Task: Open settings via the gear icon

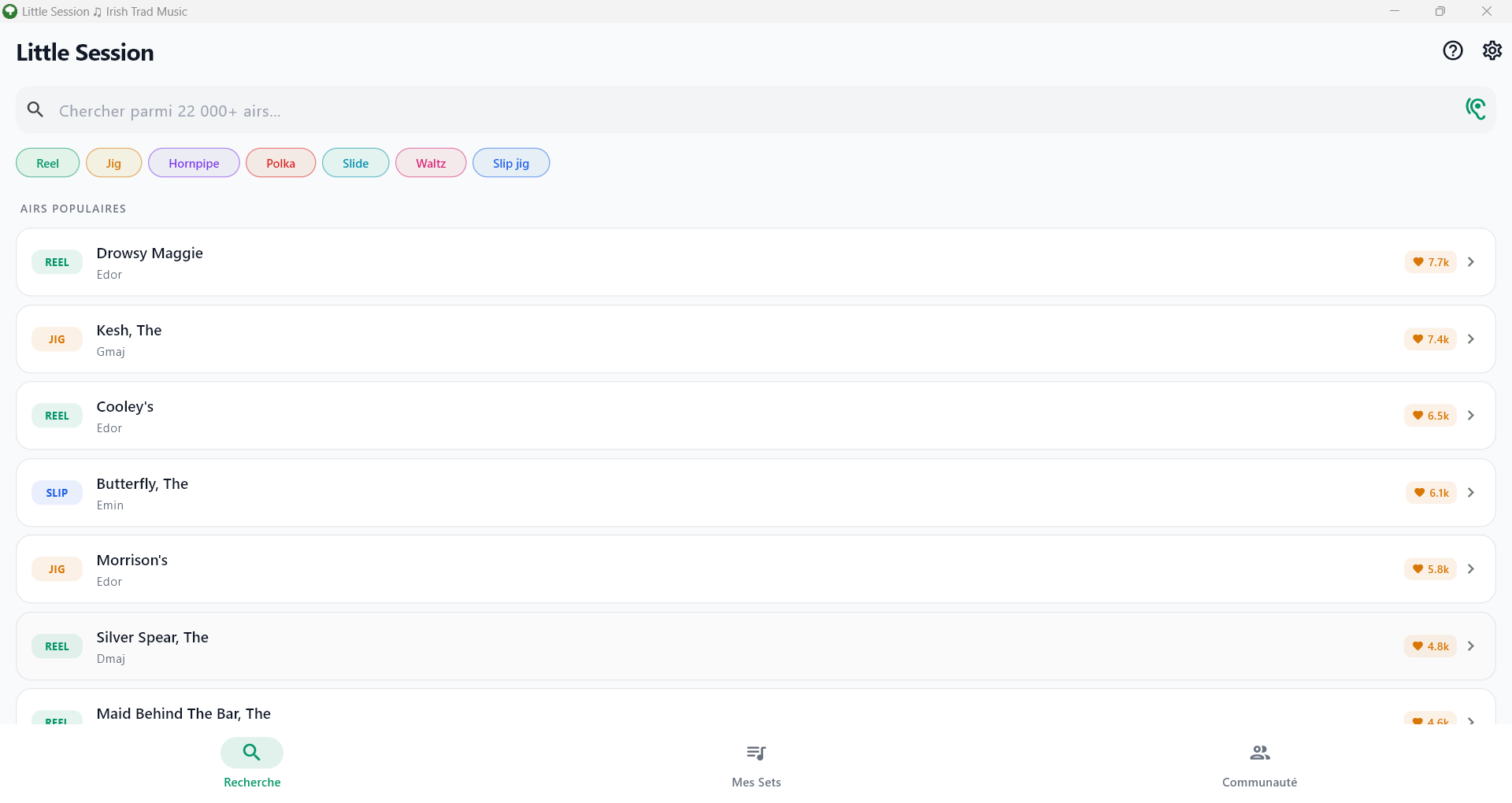Action: pyautogui.click(x=1492, y=51)
